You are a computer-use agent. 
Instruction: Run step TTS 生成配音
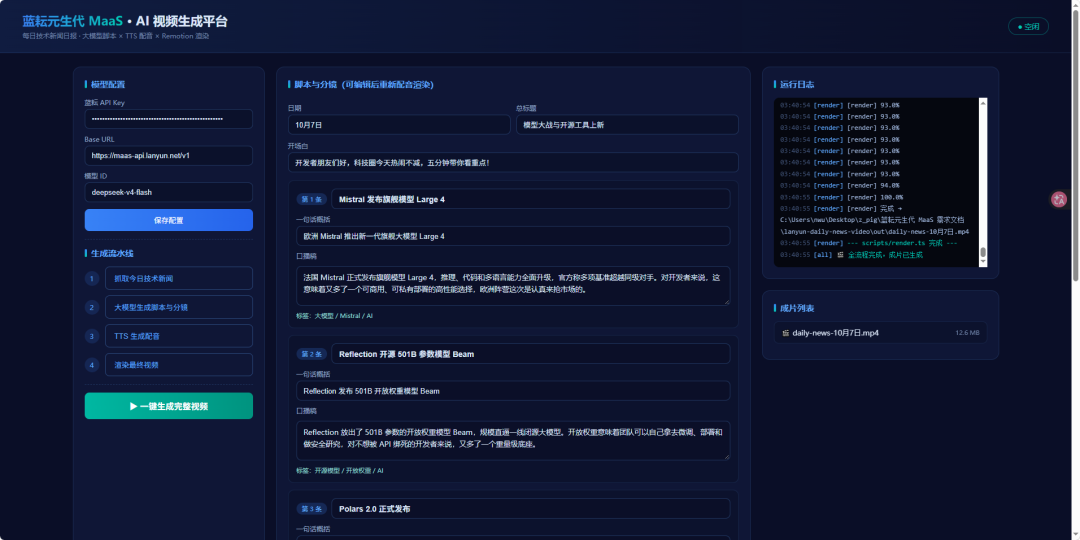[x=179, y=336]
